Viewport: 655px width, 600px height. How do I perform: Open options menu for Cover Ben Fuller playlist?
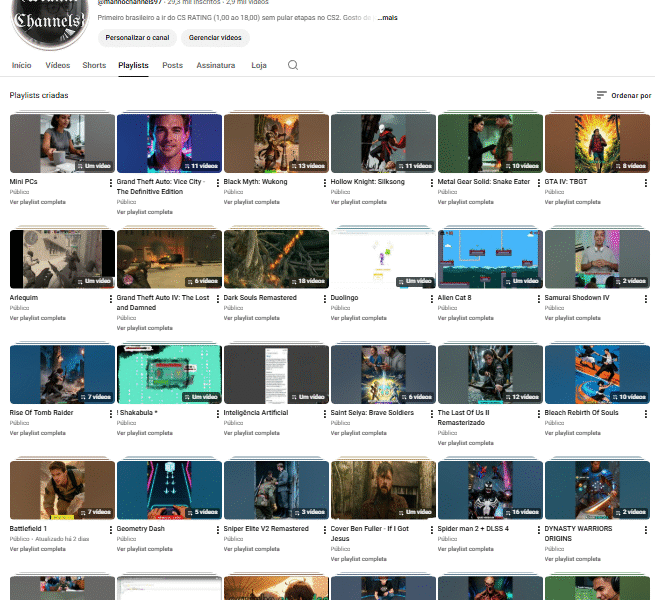(x=432, y=530)
